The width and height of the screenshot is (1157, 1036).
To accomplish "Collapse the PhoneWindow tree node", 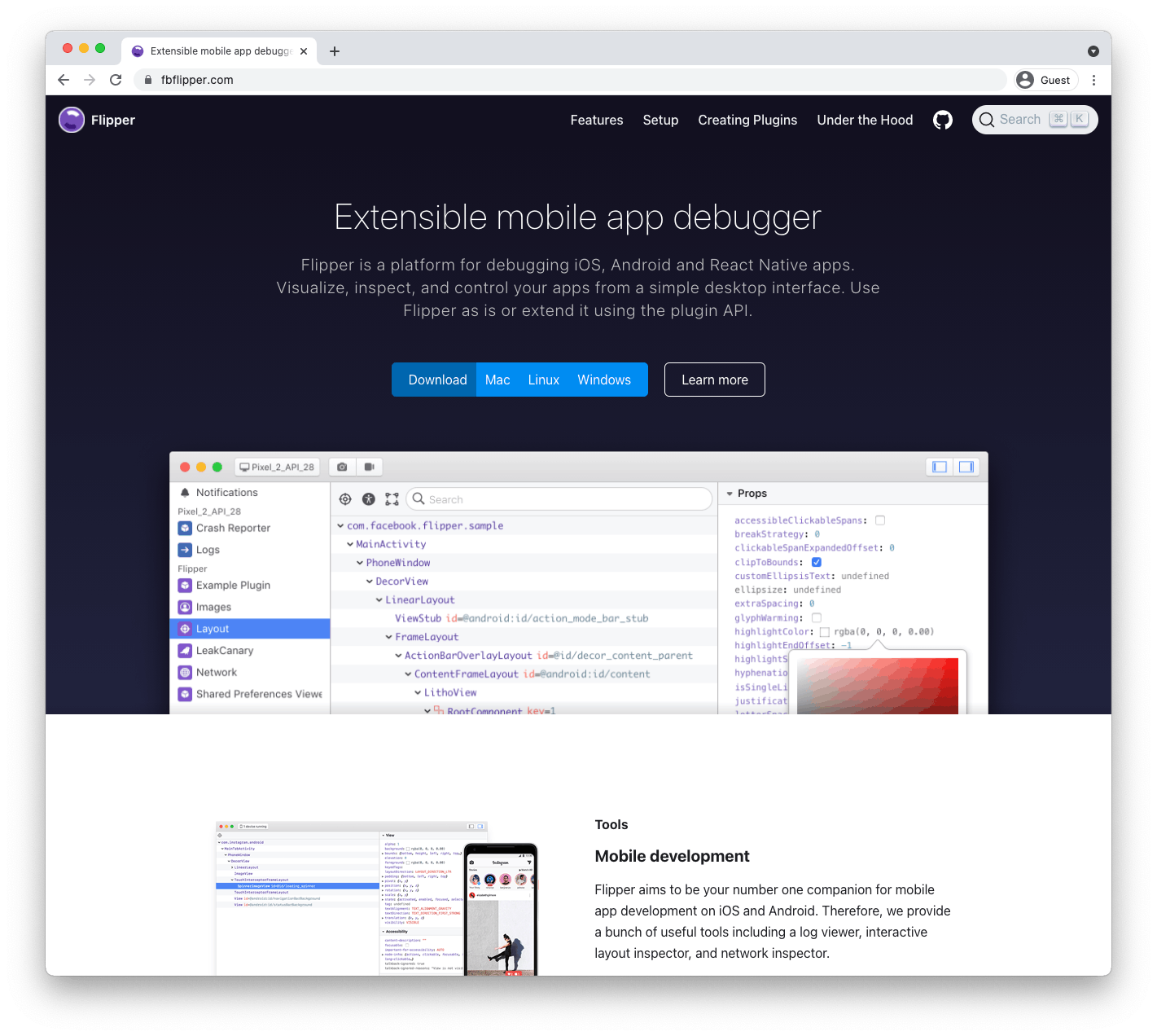I will [x=360, y=563].
